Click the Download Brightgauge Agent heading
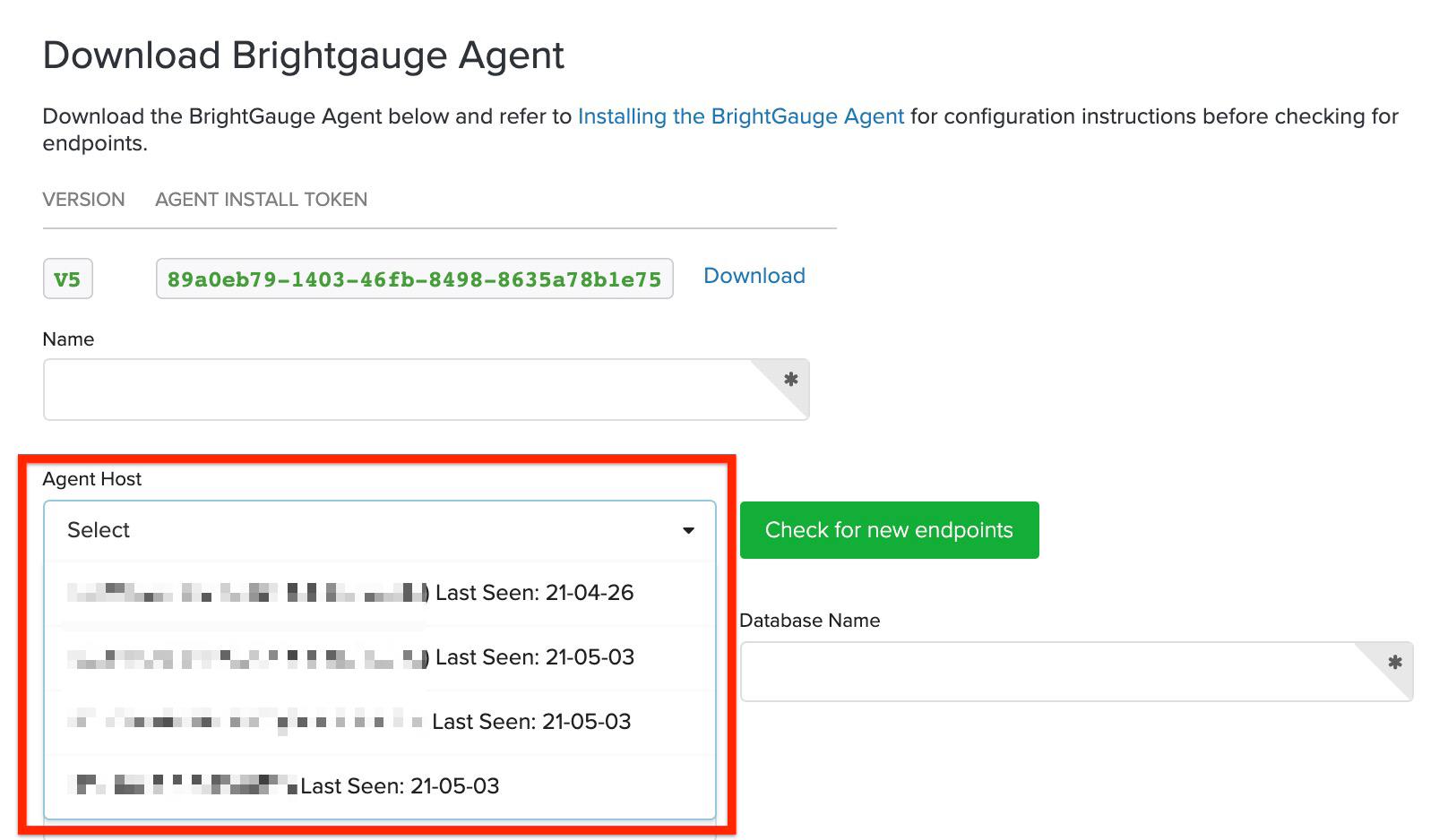1439x840 pixels. (x=303, y=56)
